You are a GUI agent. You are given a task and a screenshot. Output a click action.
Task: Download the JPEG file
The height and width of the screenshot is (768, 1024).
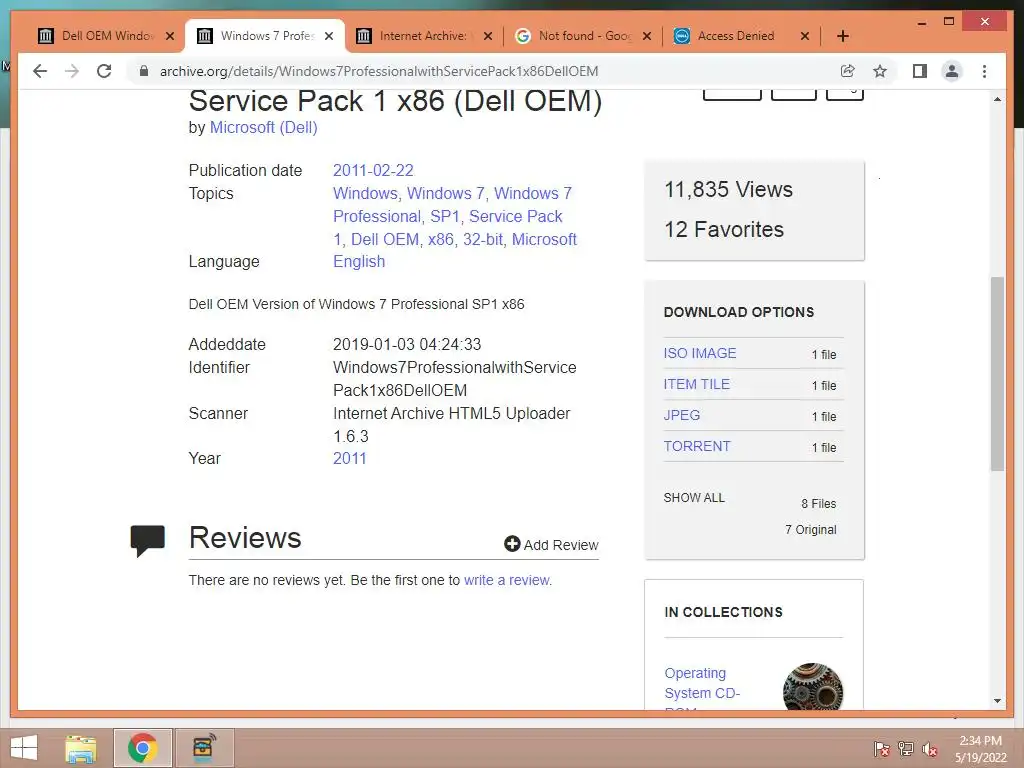pyautogui.click(x=682, y=415)
